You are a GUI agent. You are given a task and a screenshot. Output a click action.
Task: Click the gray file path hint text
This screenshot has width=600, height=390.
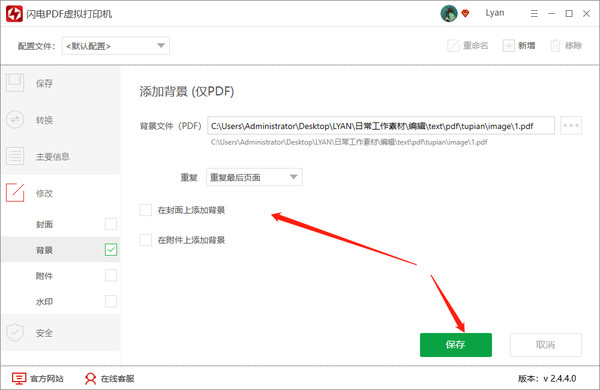pos(349,142)
